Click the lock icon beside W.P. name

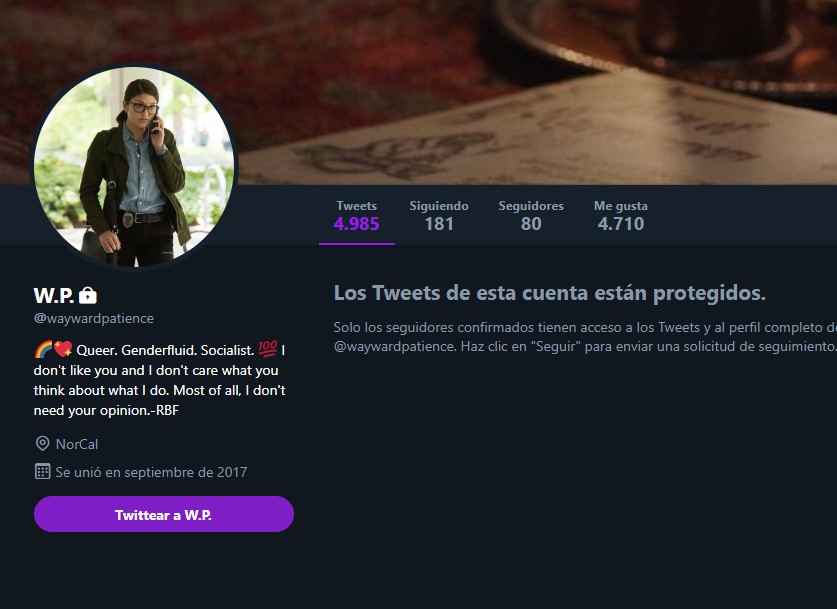tap(88, 295)
